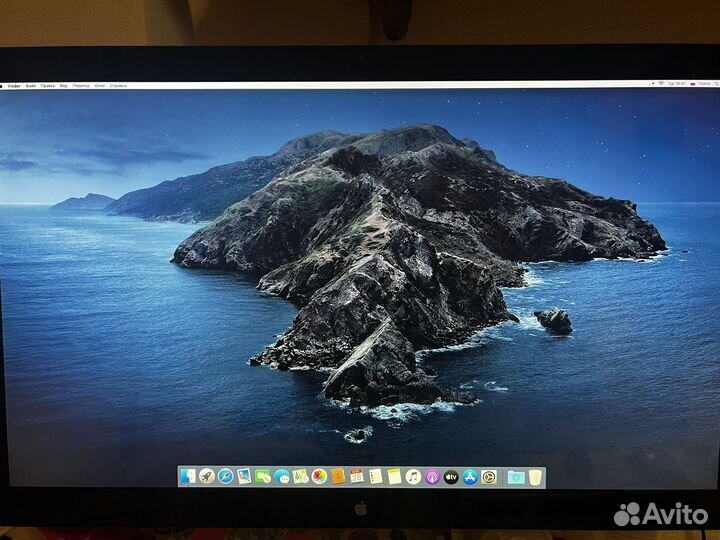
Task: Open FaceTime green icon in Dock
Action: (263, 477)
